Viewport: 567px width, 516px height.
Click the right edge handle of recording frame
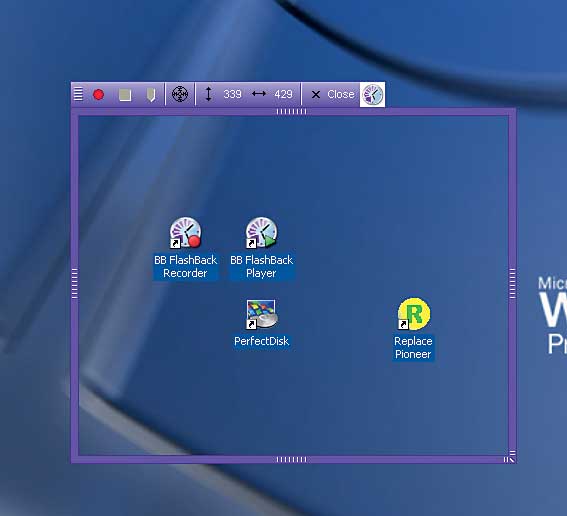point(512,283)
